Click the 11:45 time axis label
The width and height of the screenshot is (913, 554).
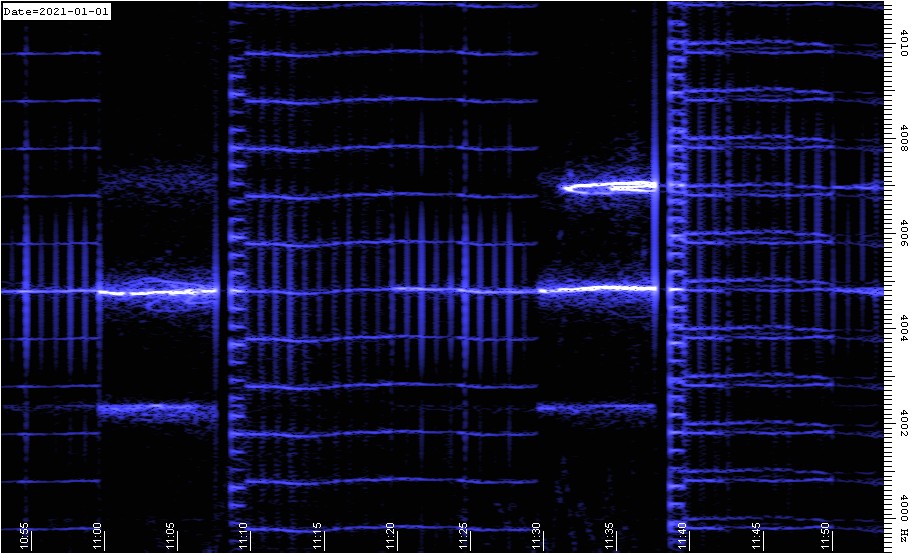755,534
